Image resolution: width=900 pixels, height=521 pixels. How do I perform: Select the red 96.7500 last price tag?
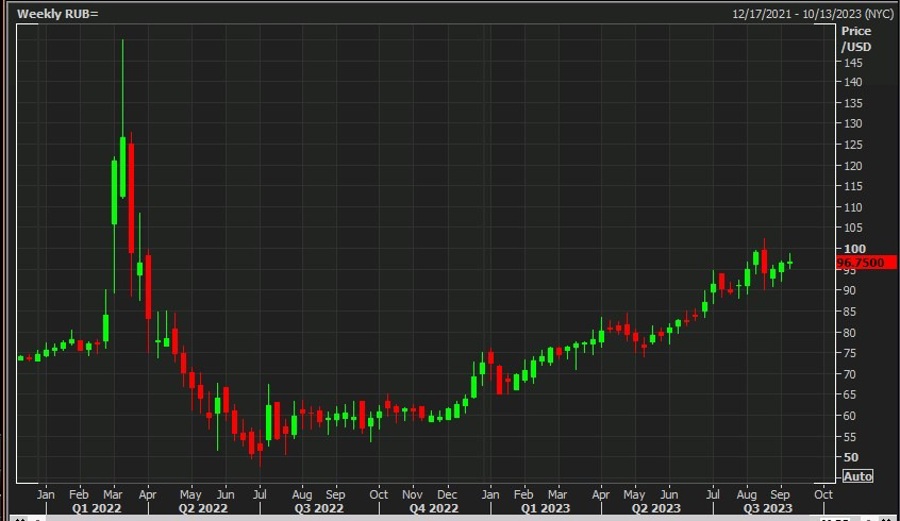pos(867,263)
